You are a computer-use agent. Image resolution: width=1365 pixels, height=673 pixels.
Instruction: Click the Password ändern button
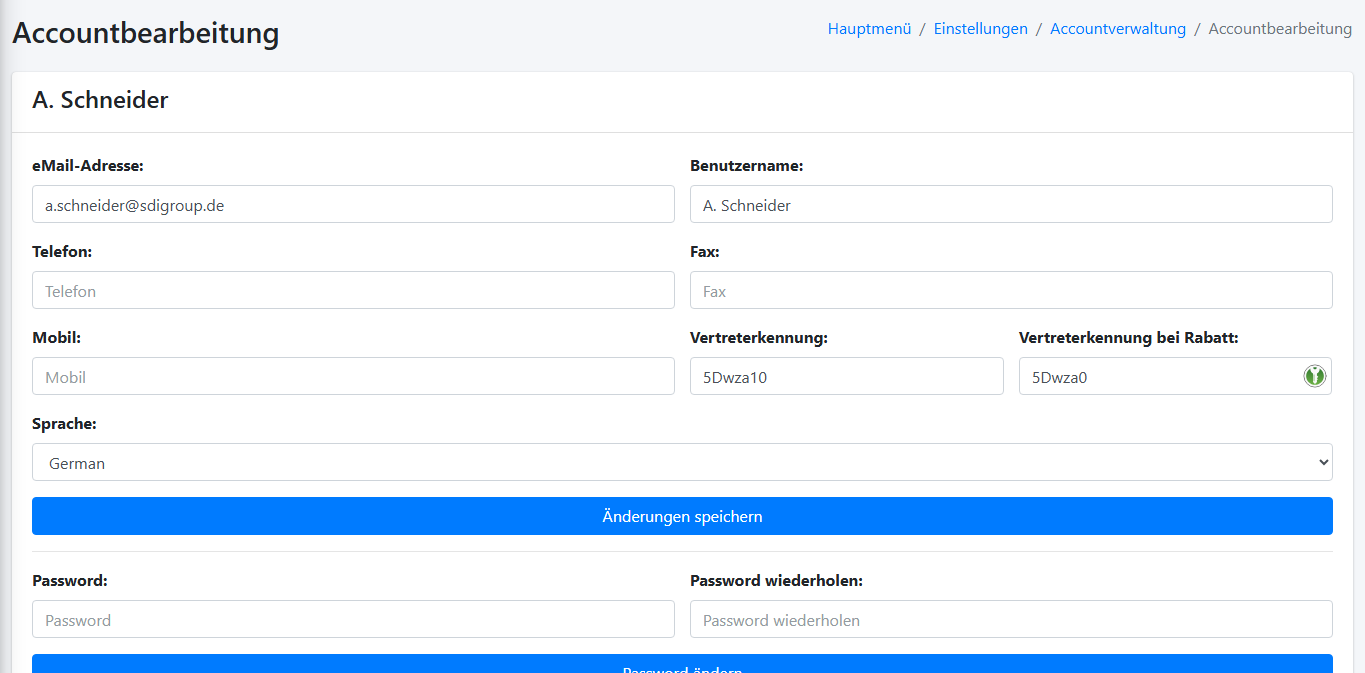coord(682,665)
